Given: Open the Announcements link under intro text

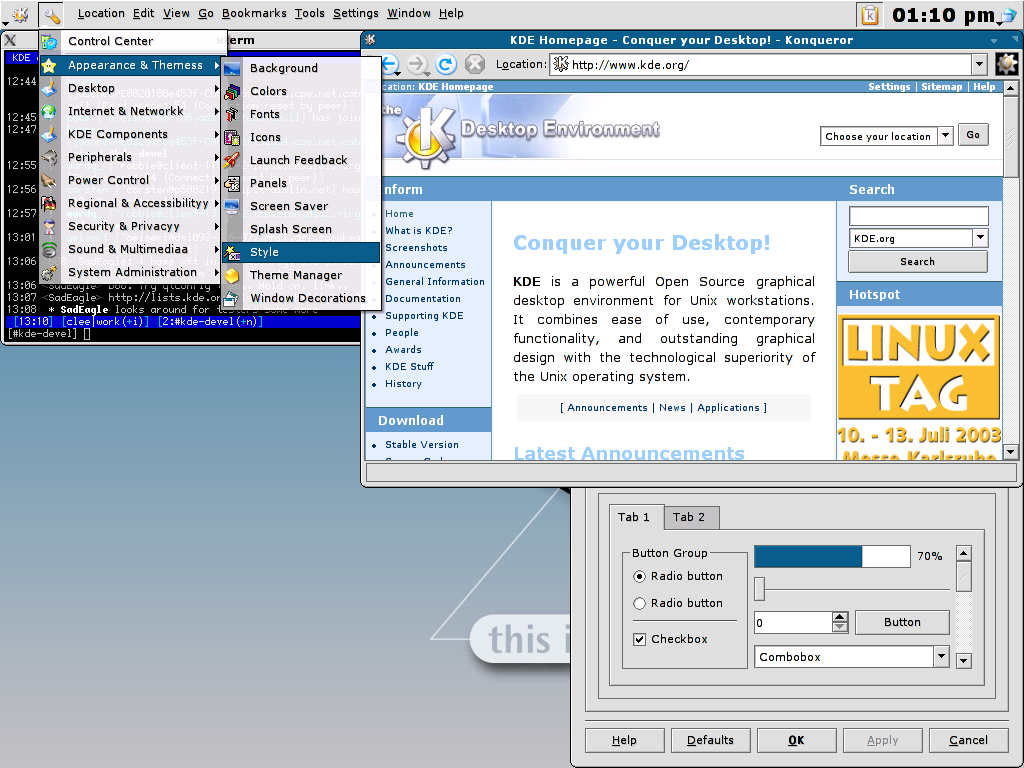Looking at the screenshot, I should (x=607, y=408).
